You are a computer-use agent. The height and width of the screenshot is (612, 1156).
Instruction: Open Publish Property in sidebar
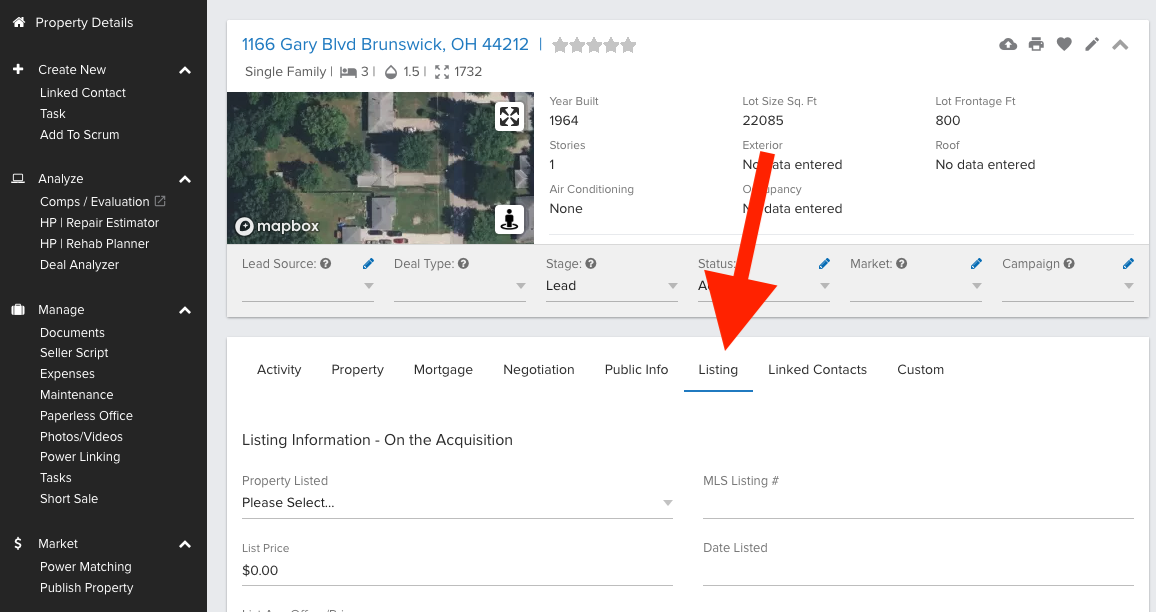click(x=86, y=588)
